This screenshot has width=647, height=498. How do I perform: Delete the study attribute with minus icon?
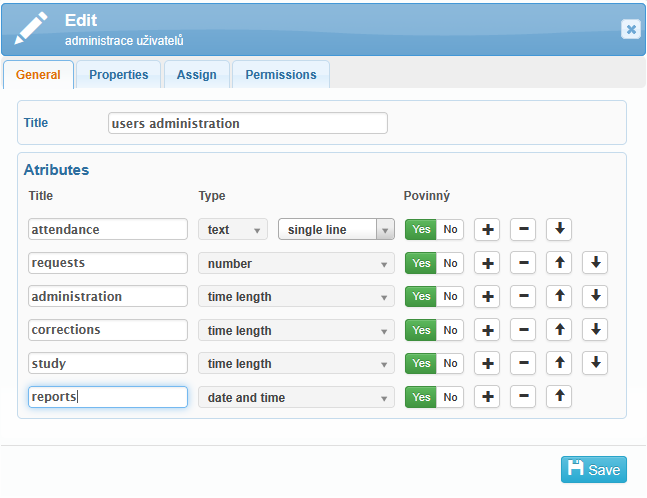pos(523,363)
